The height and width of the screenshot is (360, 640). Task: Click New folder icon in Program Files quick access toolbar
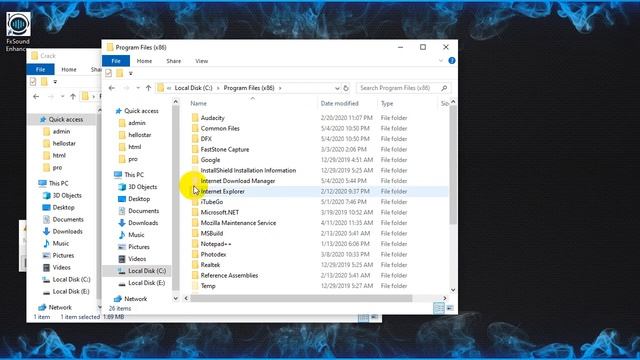(x=120, y=73)
